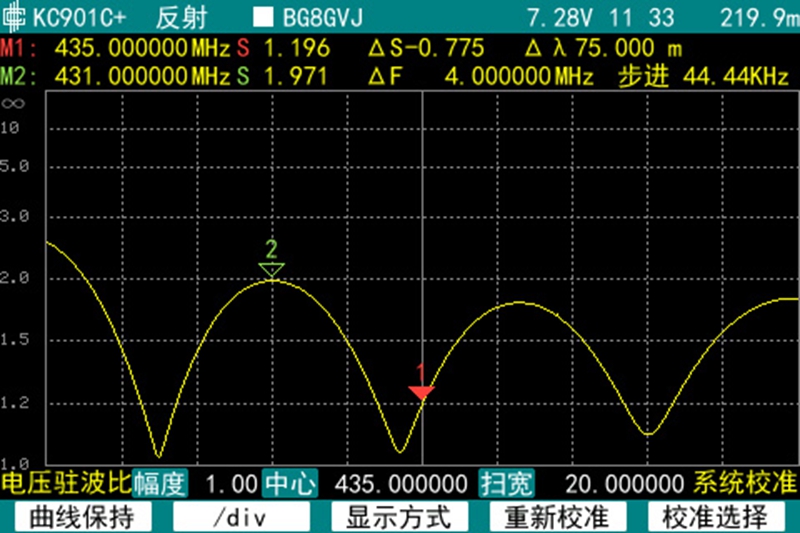800x533 pixels.
Task: Click the 系统校准 status text
Action: pyautogui.click(x=745, y=484)
